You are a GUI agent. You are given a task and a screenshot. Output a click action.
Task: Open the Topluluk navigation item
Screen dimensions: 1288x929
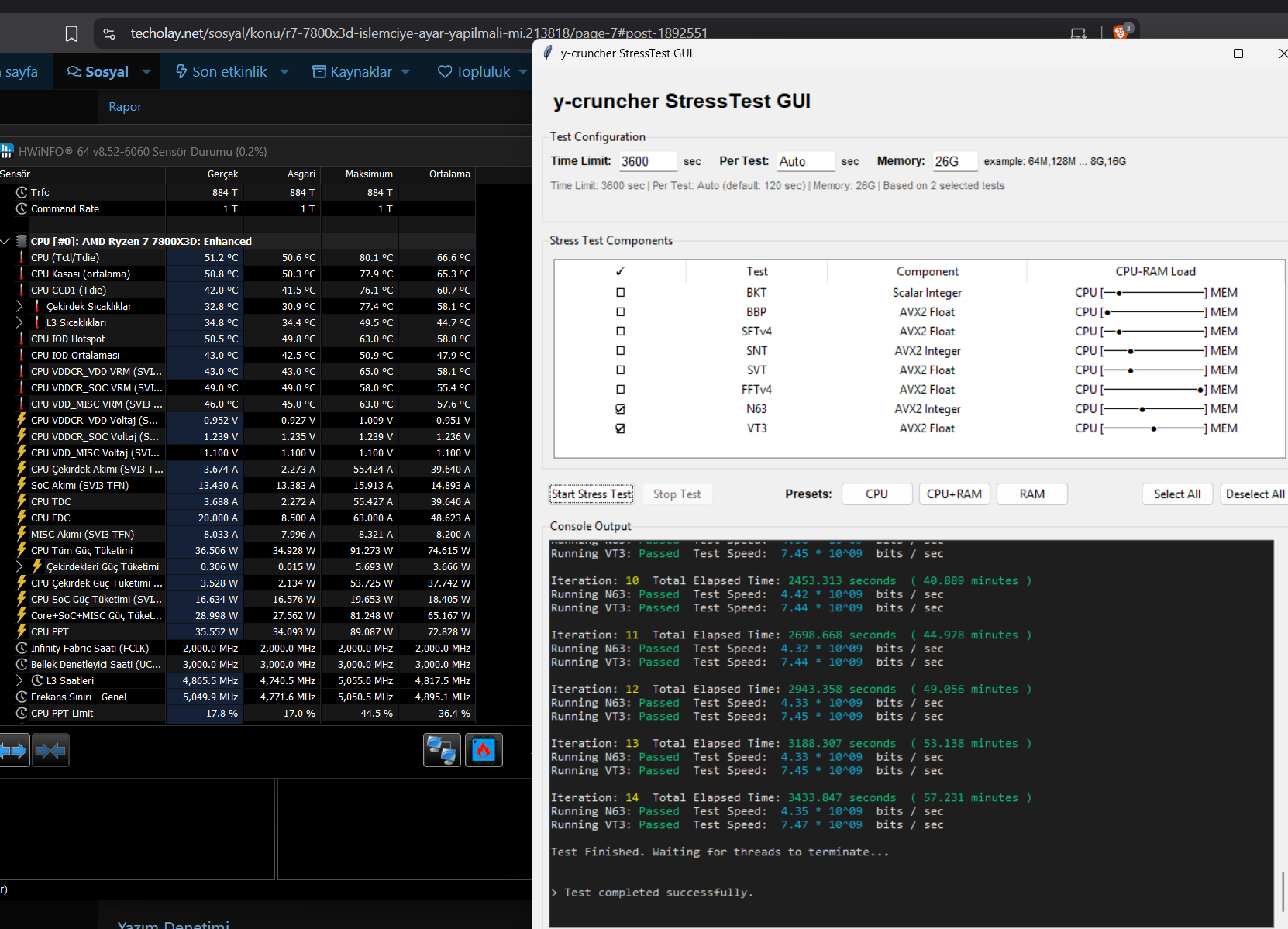pos(474,72)
